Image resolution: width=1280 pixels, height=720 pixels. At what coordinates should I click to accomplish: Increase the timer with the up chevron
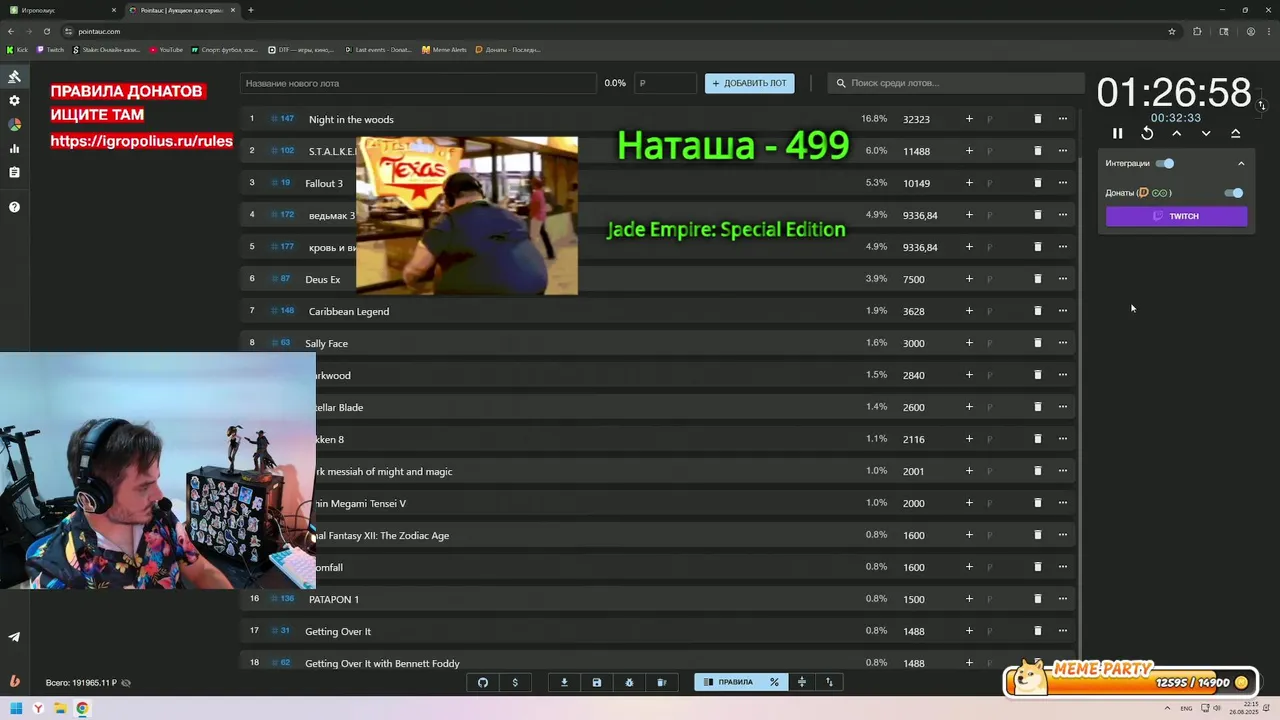click(x=1176, y=133)
